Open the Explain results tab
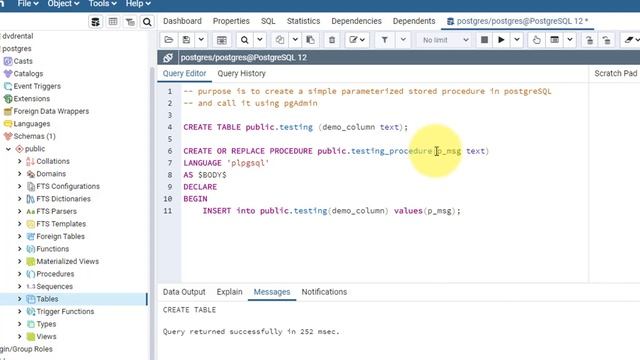 pyautogui.click(x=229, y=292)
